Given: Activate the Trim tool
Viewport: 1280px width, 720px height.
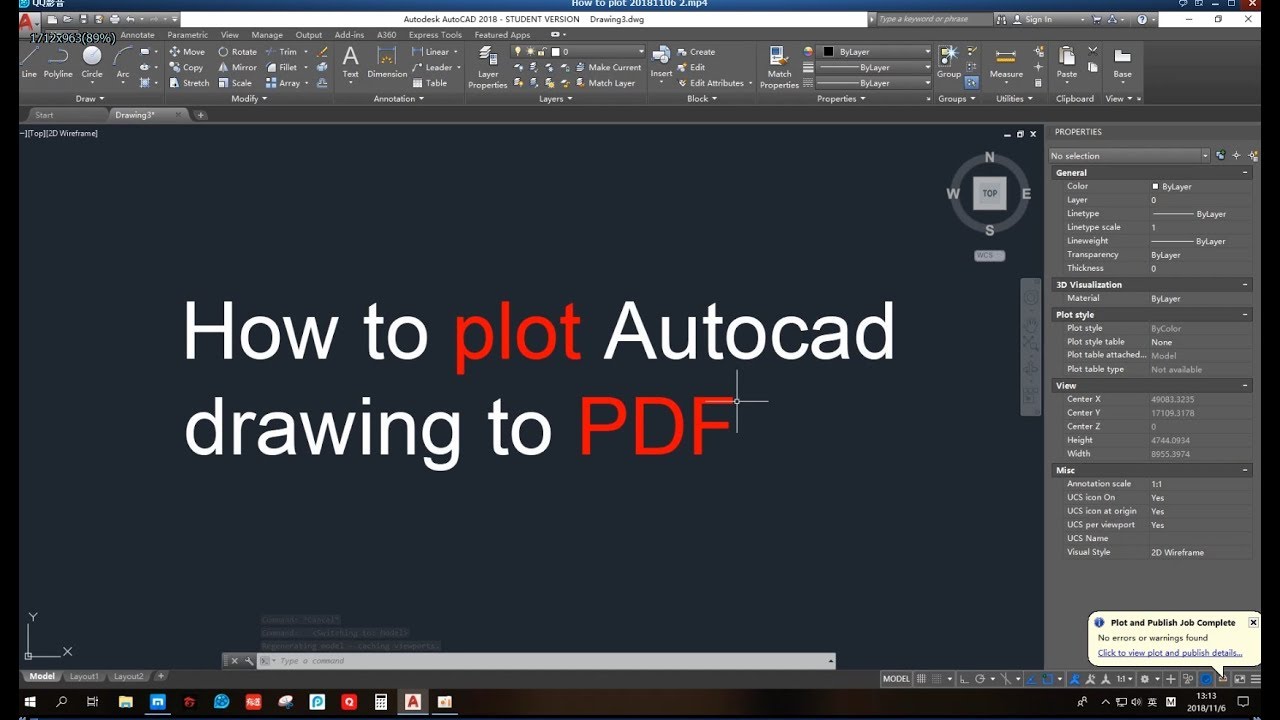Looking at the screenshot, I should 281,52.
